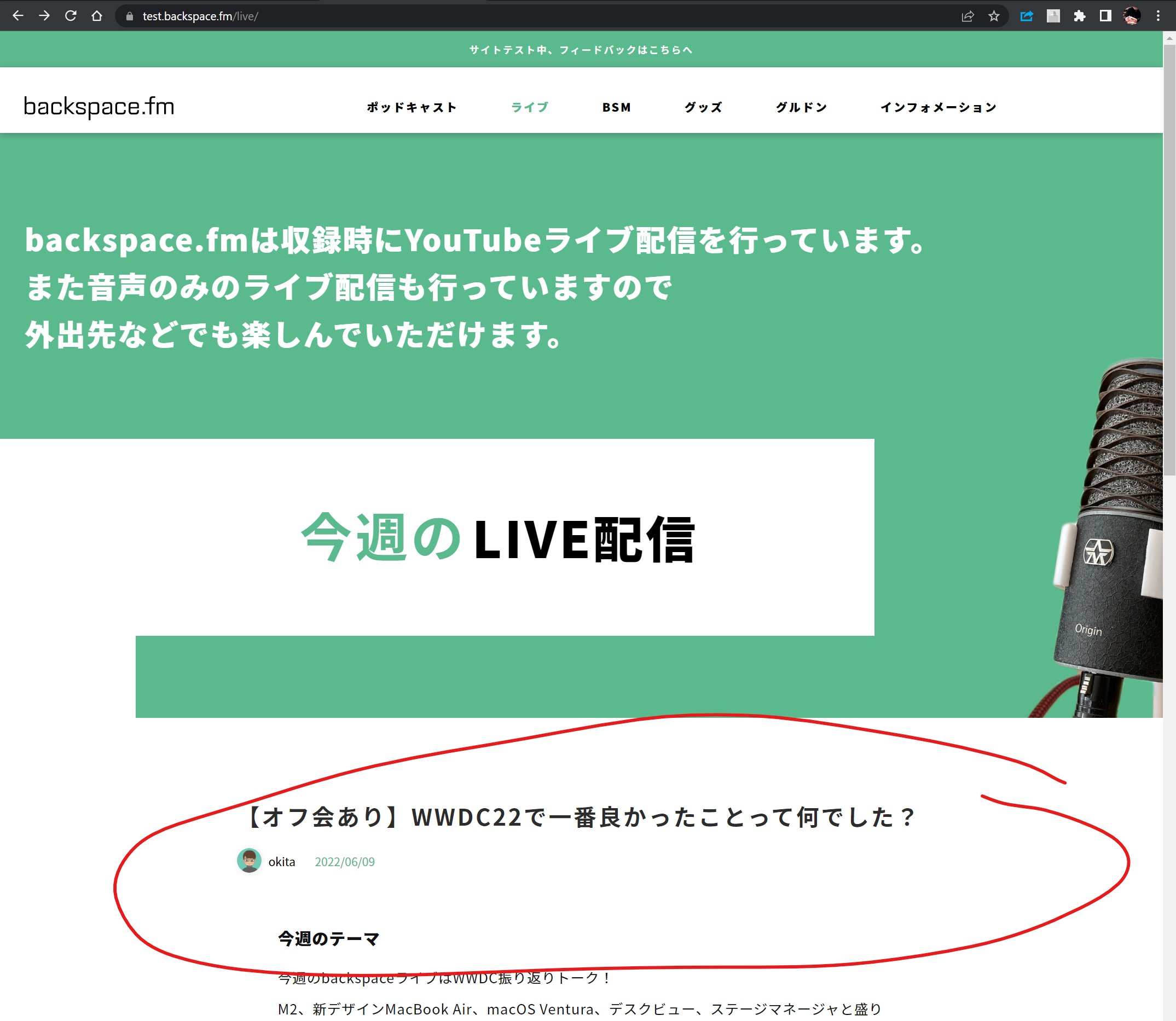Click the post date 2022/06/09
The image size is (1176, 1021).
(345, 861)
